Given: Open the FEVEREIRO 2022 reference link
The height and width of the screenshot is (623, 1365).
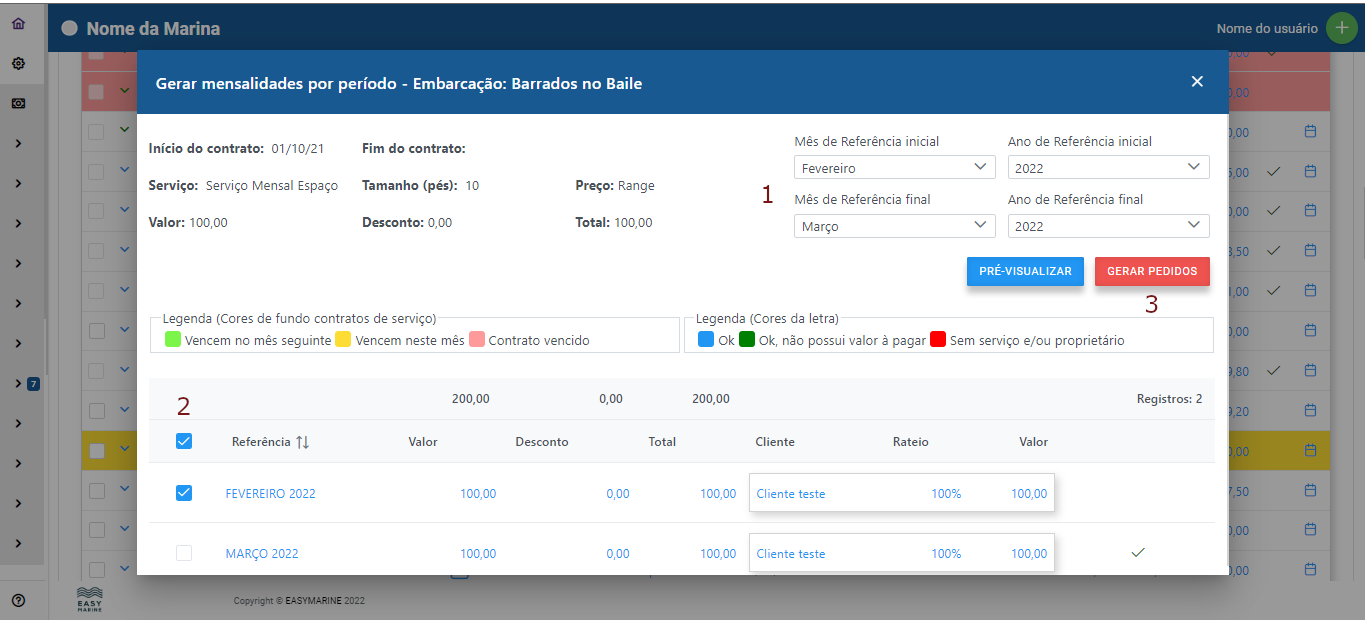Looking at the screenshot, I should [x=270, y=493].
